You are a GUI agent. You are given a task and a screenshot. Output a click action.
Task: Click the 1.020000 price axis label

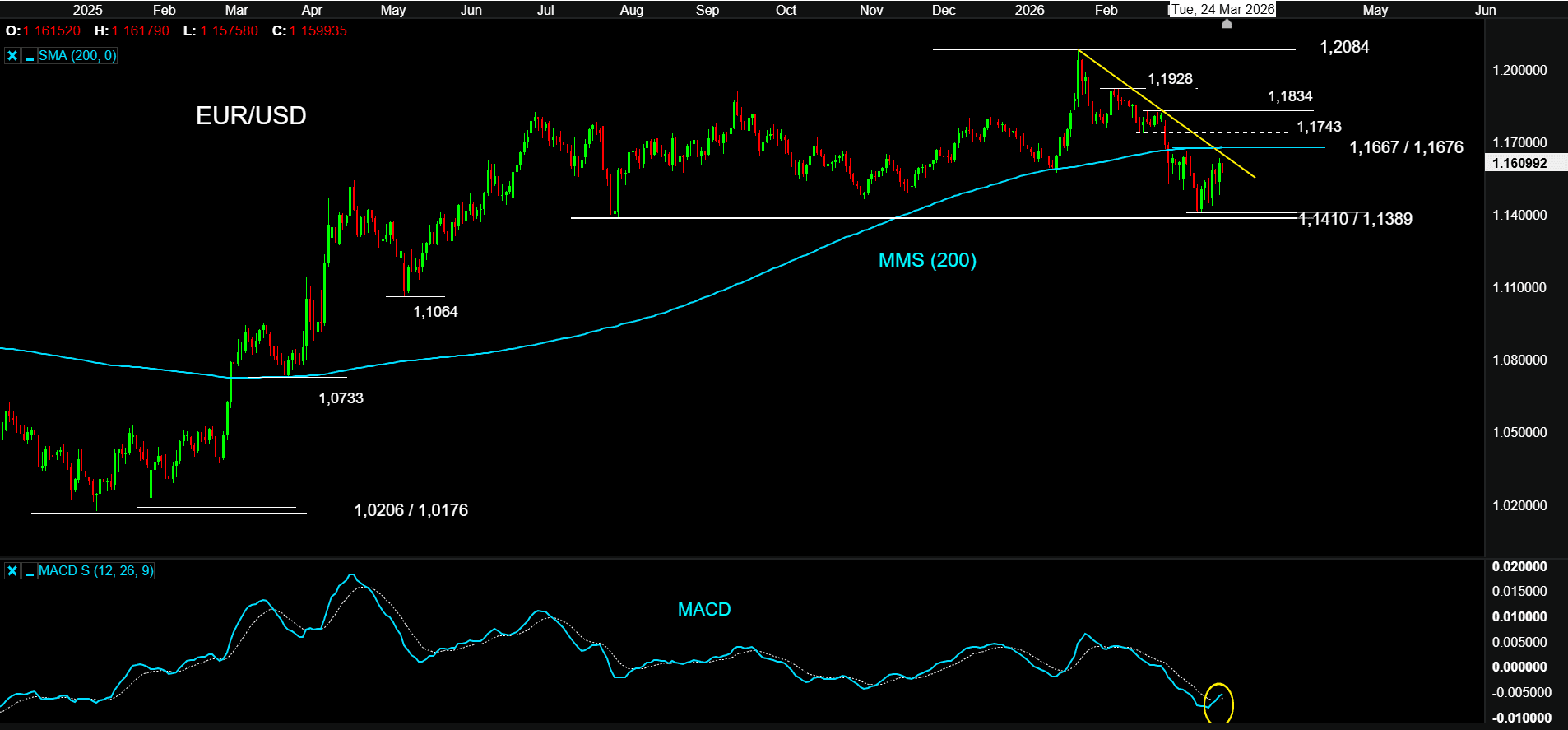click(x=1519, y=505)
